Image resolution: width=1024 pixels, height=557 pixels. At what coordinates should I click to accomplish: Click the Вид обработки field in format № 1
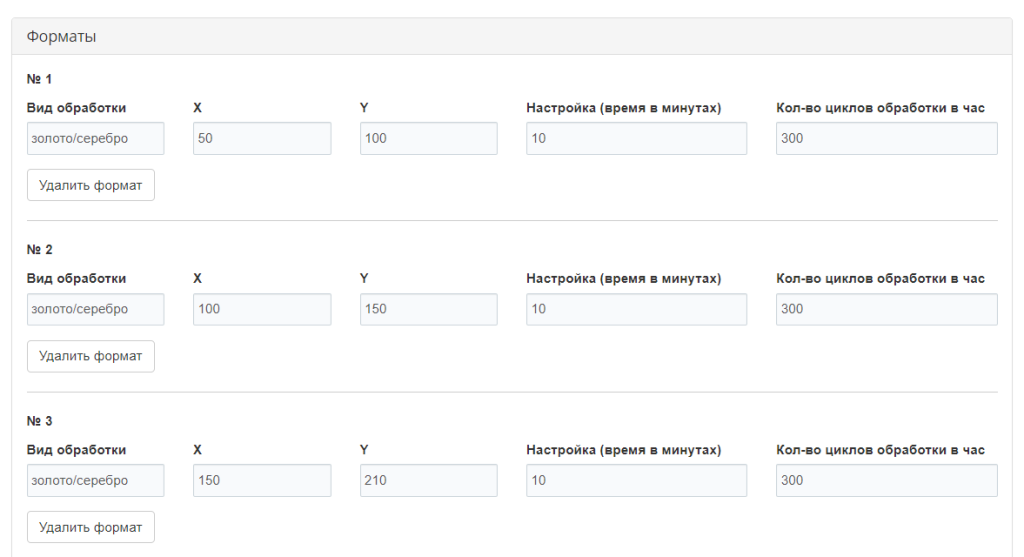tap(95, 139)
